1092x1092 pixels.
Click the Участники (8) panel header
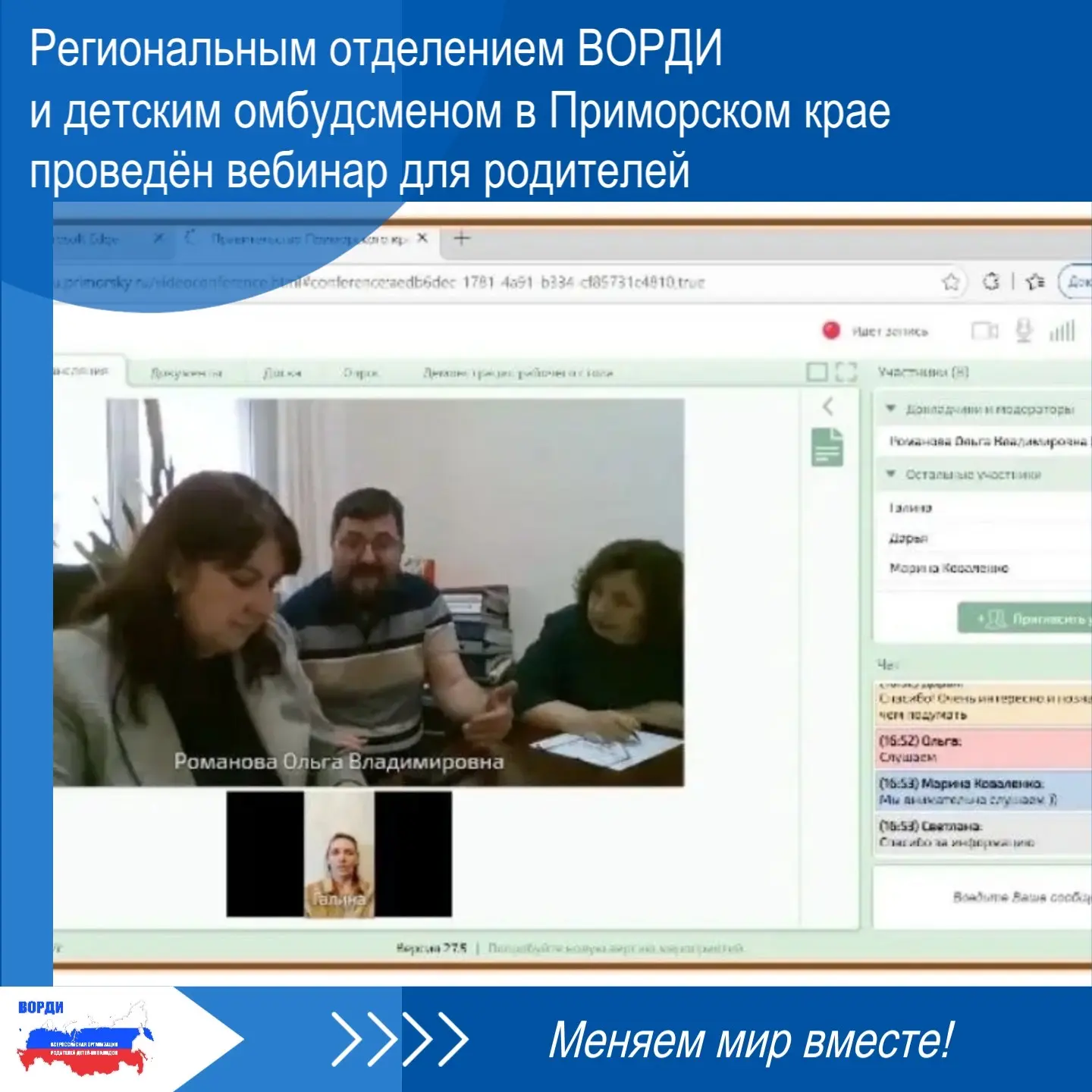[923, 372]
